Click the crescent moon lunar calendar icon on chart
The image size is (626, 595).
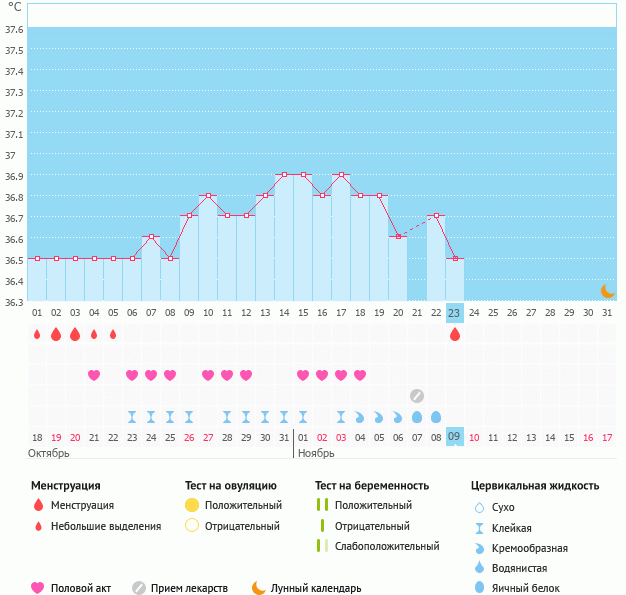(x=607, y=291)
